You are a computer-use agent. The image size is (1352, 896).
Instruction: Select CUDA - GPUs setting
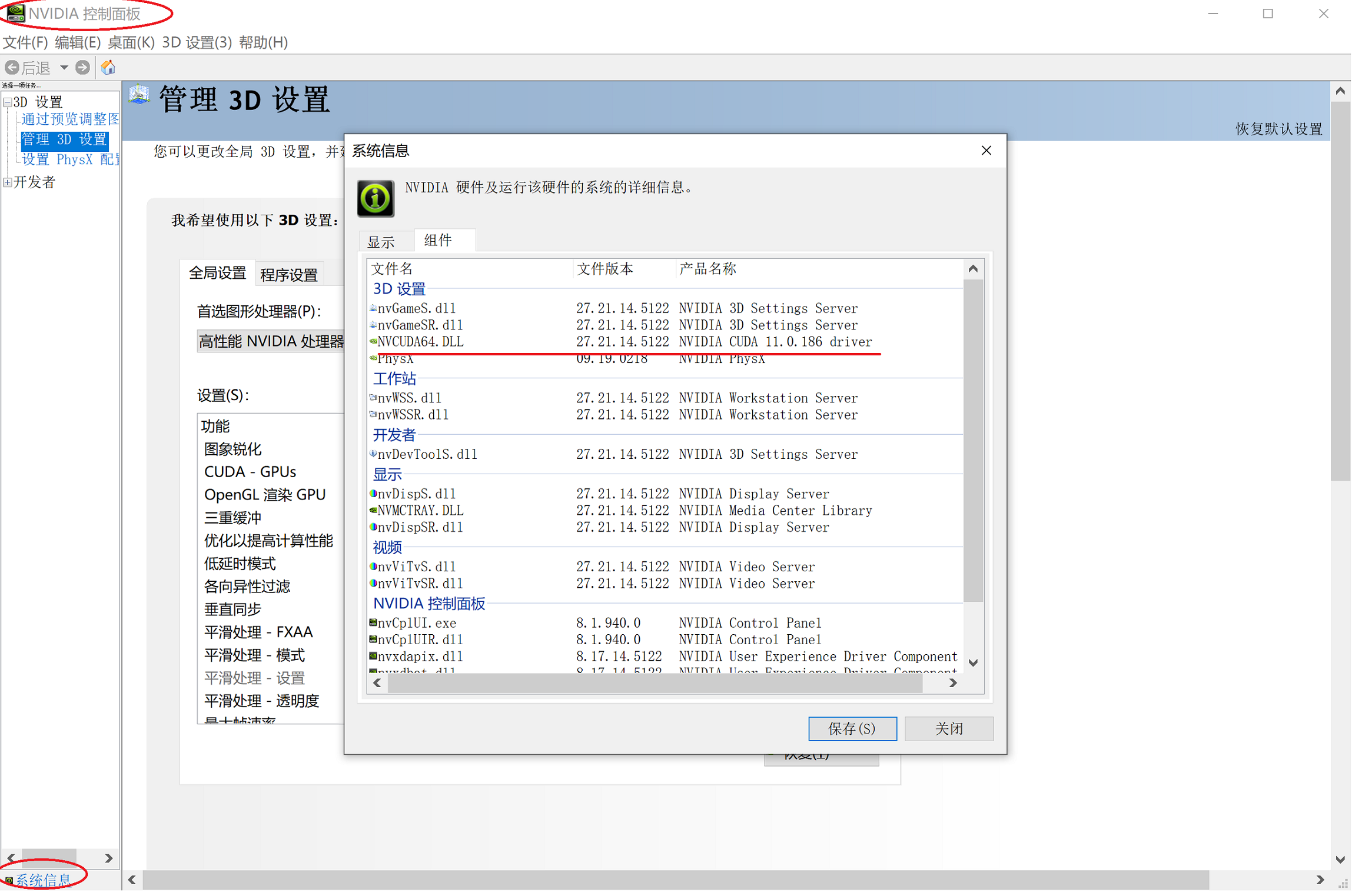[x=250, y=472]
